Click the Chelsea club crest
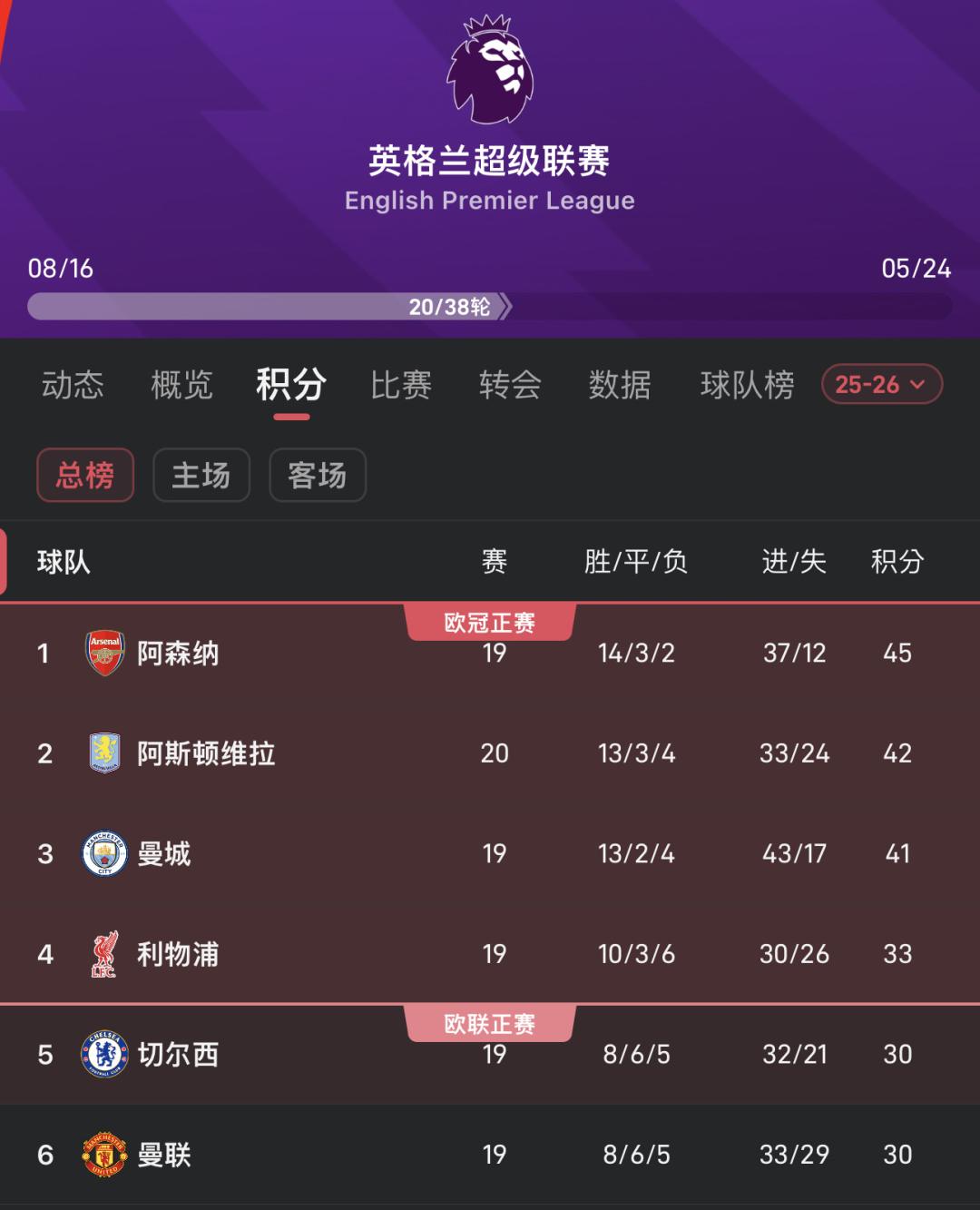This screenshot has height=1210, width=980. (104, 1054)
